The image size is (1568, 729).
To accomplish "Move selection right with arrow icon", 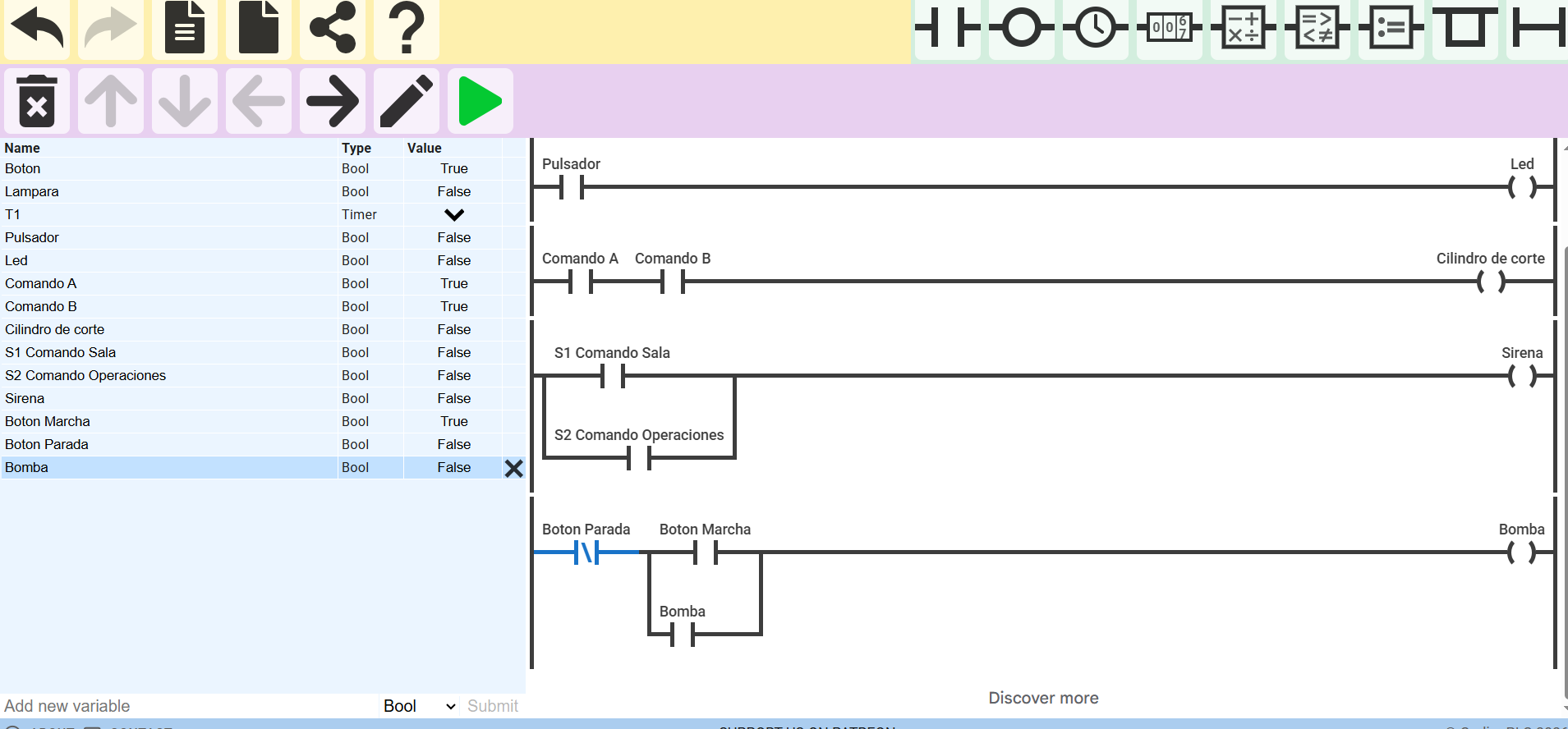I will tap(333, 101).
